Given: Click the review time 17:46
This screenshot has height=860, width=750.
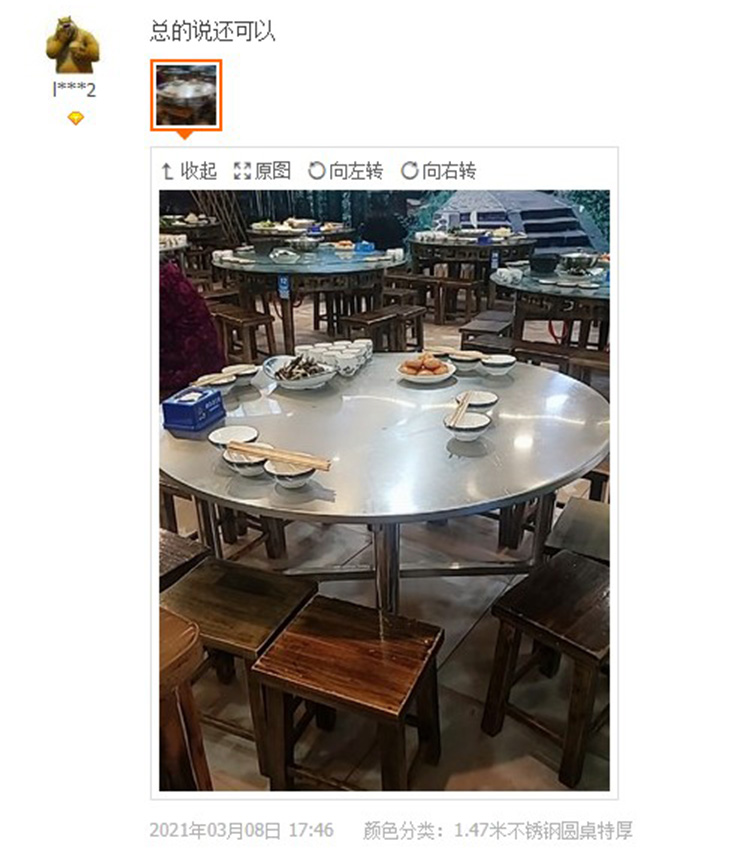Looking at the screenshot, I should [311, 830].
